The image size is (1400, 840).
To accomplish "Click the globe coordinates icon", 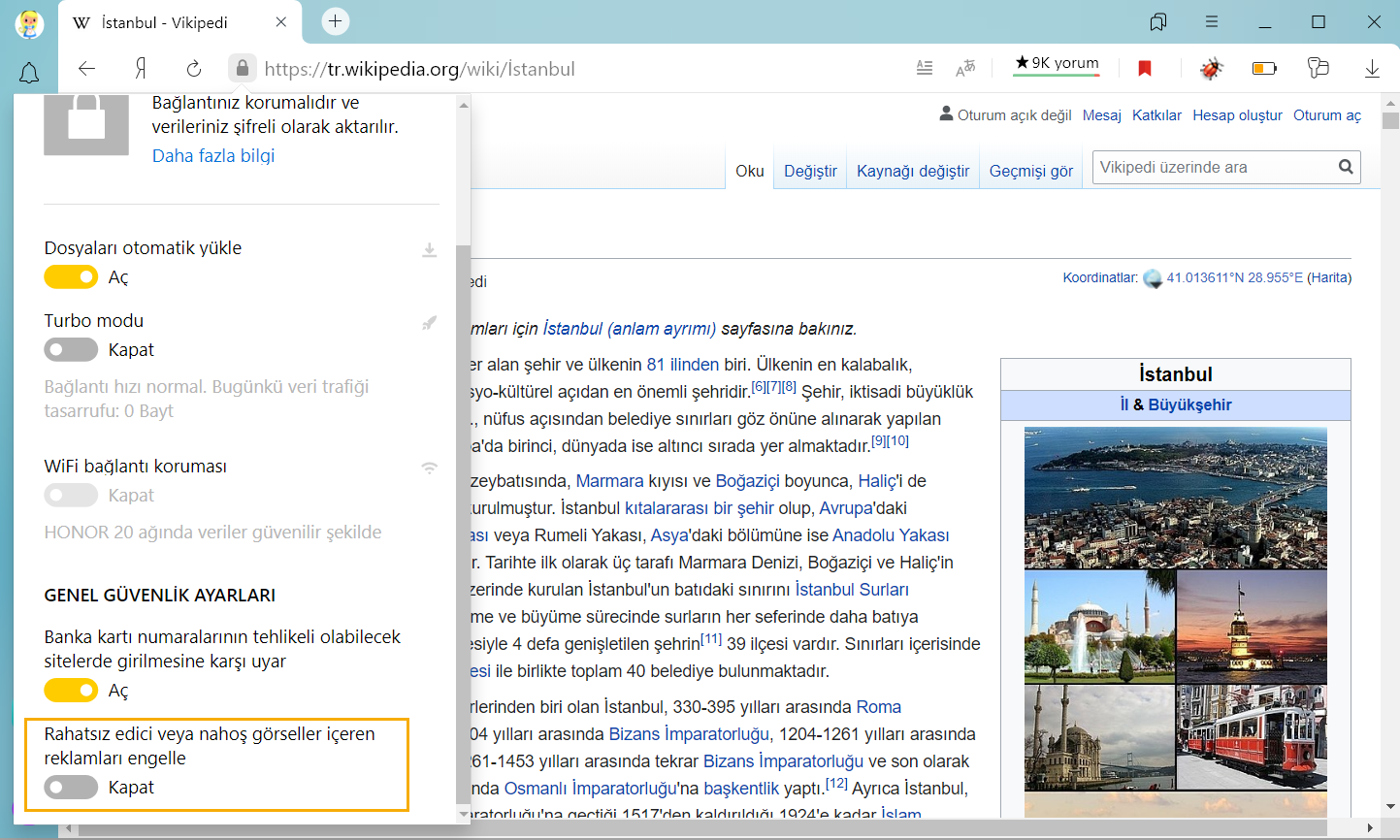I will [1153, 278].
